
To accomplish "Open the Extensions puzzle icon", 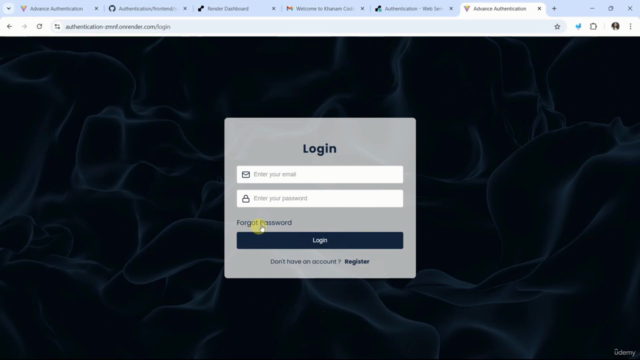I will pos(593,27).
